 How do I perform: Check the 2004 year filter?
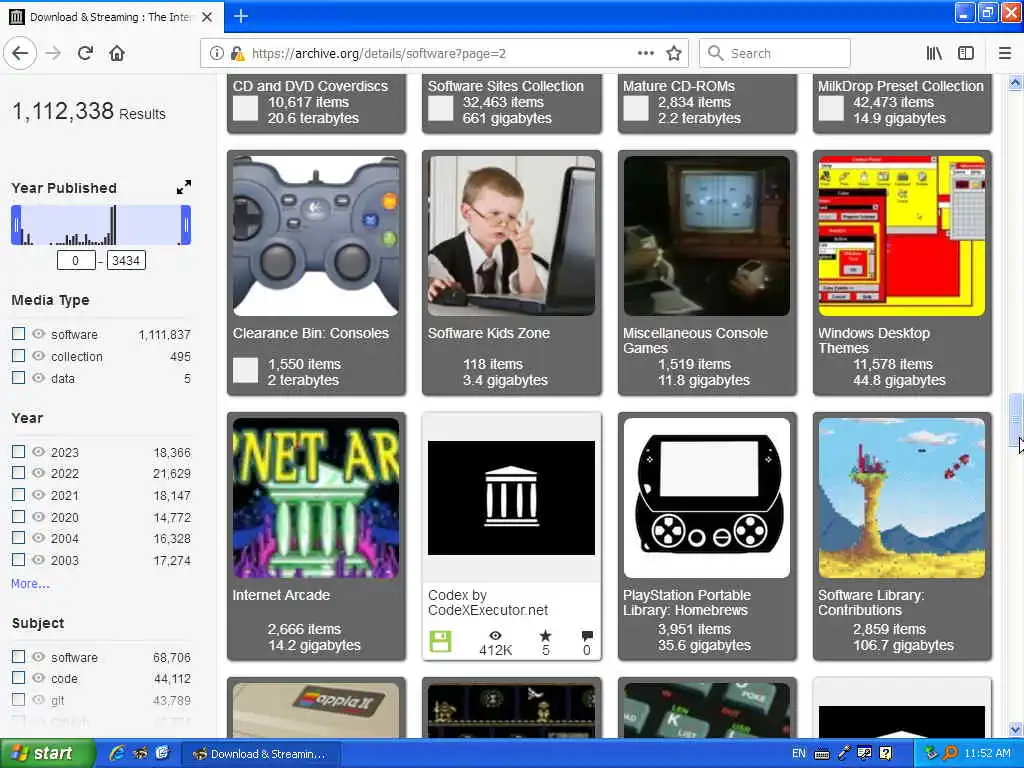tap(18, 537)
